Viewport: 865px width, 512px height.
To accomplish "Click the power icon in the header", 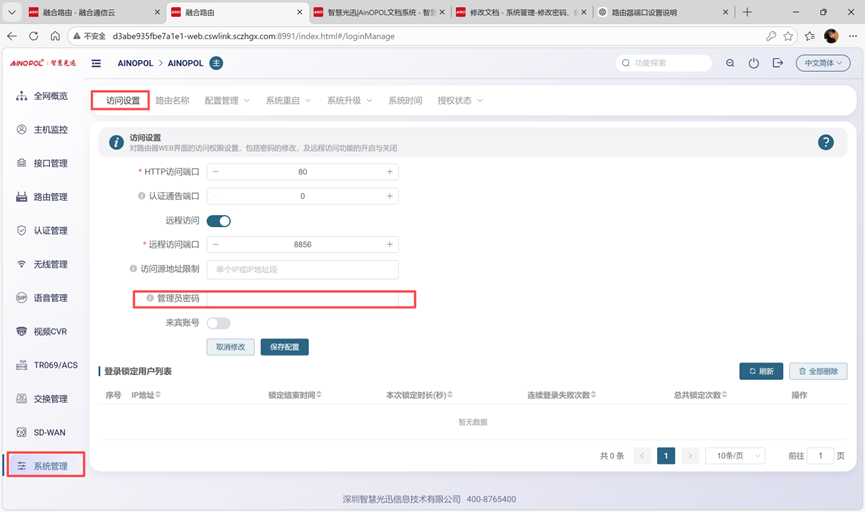I will 754,63.
